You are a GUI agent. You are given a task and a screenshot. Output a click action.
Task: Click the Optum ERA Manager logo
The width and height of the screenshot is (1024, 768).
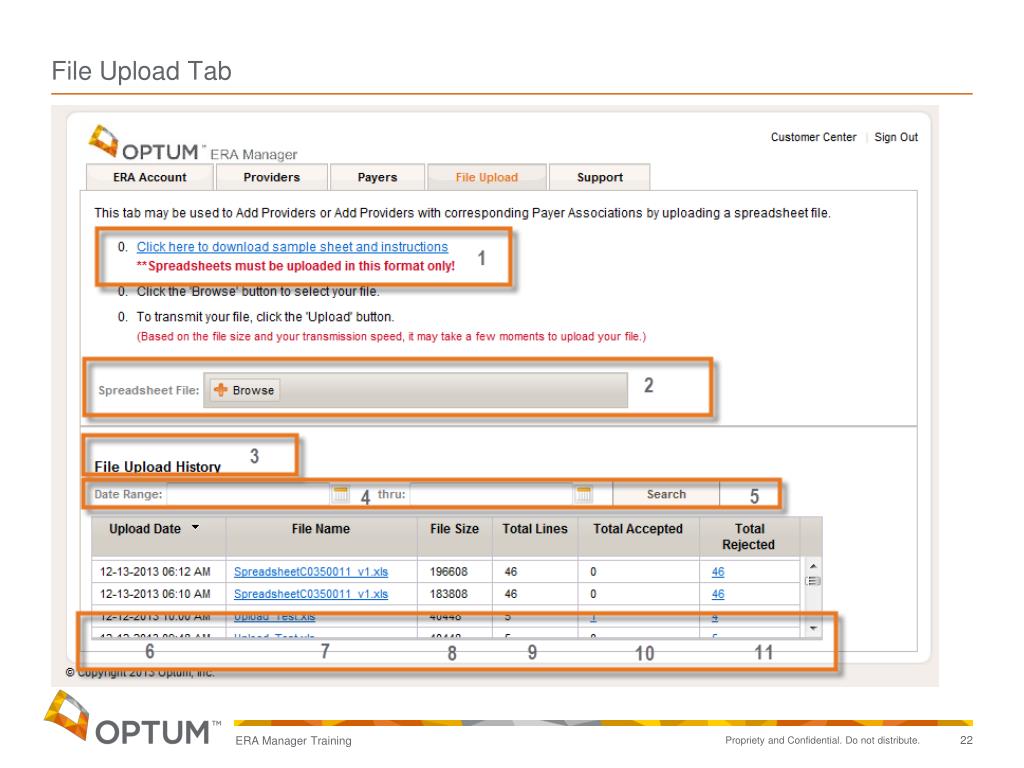(193, 144)
